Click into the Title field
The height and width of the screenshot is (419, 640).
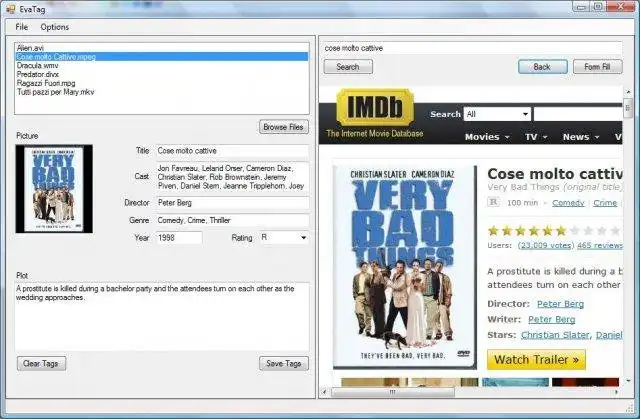(x=232, y=151)
